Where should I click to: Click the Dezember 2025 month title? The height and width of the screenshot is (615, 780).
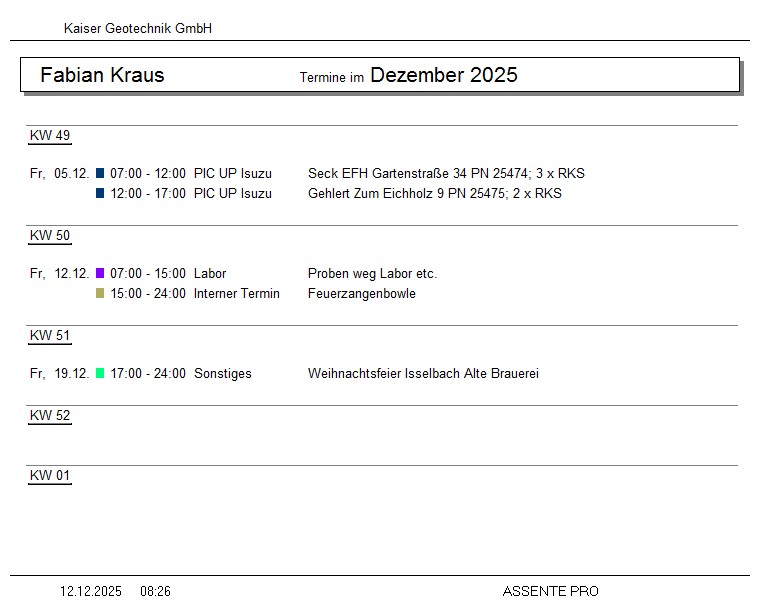click(443, 75)
